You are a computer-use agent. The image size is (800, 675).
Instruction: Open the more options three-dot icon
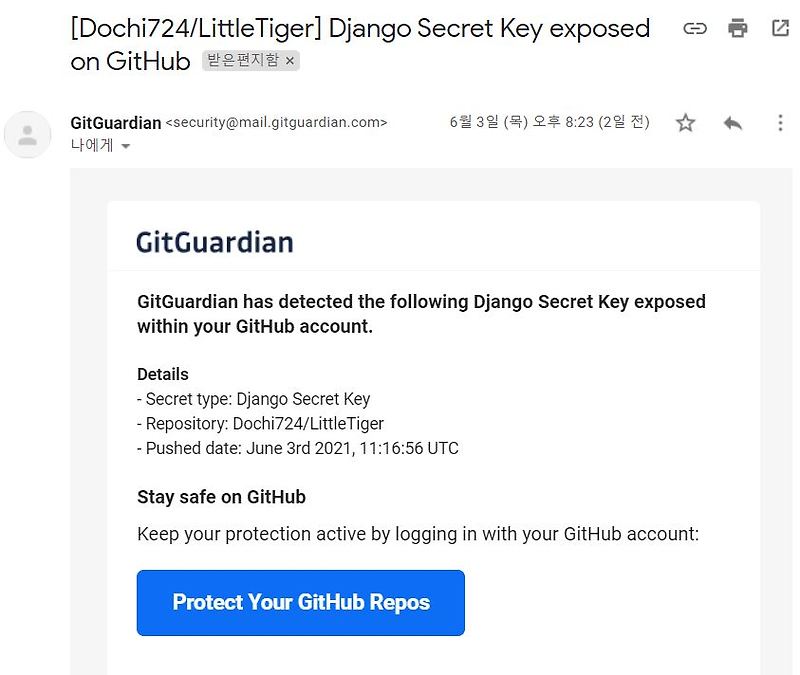(780, 122)
